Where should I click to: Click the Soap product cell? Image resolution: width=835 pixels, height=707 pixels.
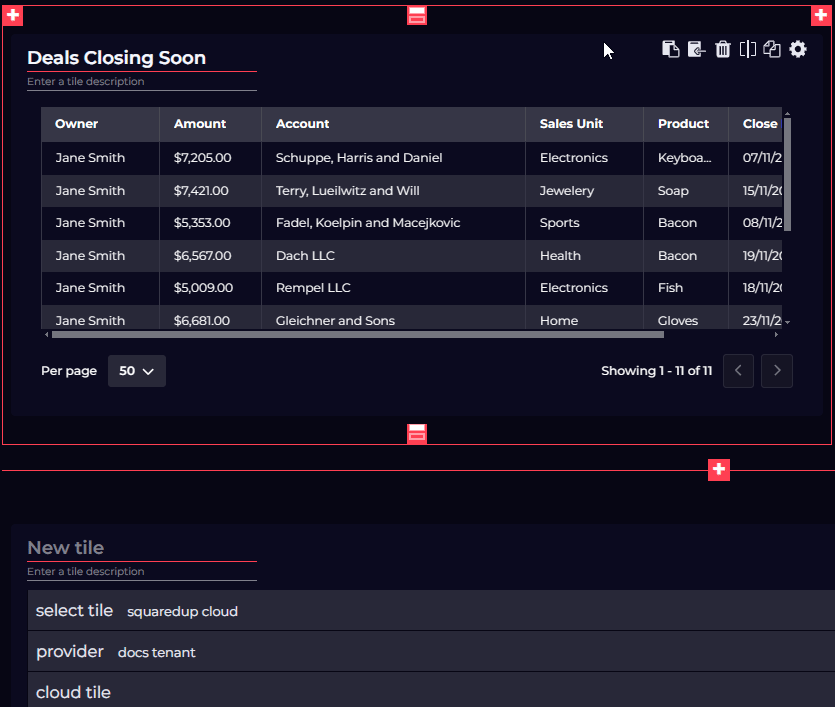[686, 191]
